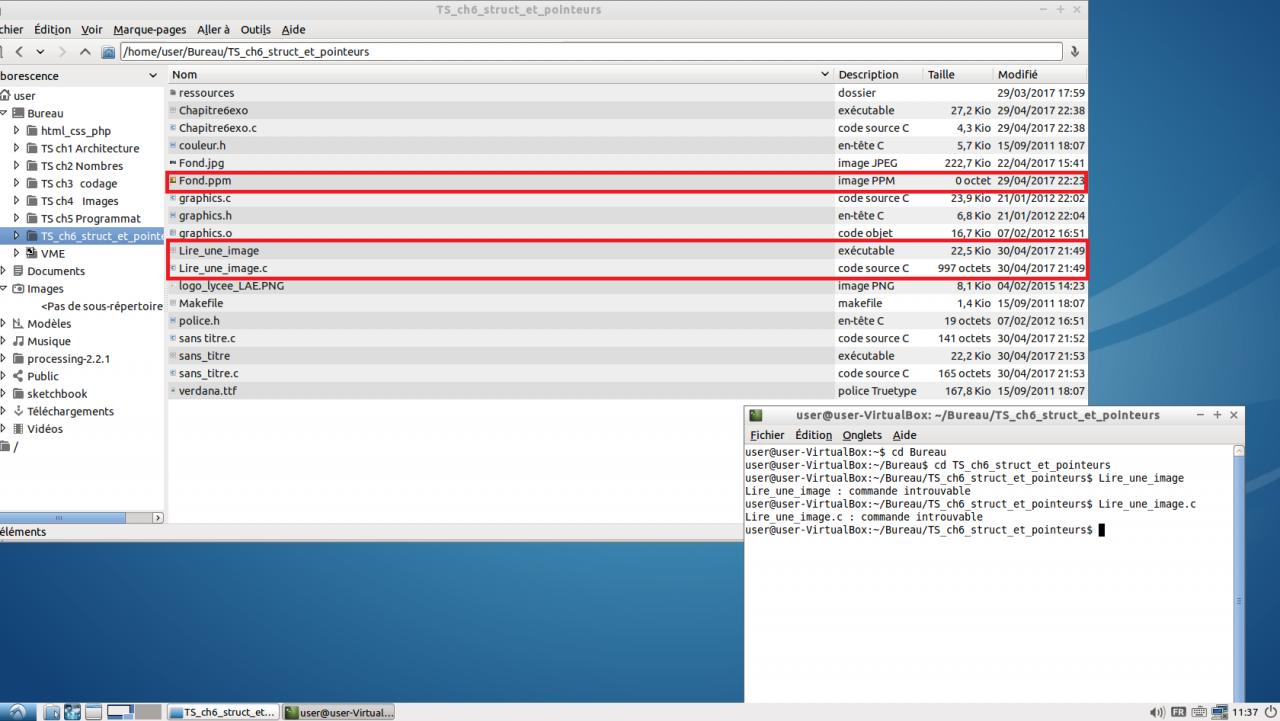Launch web browser from taskbar launcher
The width and height of the screenshot is (1280, 721).
pos(73,712)
